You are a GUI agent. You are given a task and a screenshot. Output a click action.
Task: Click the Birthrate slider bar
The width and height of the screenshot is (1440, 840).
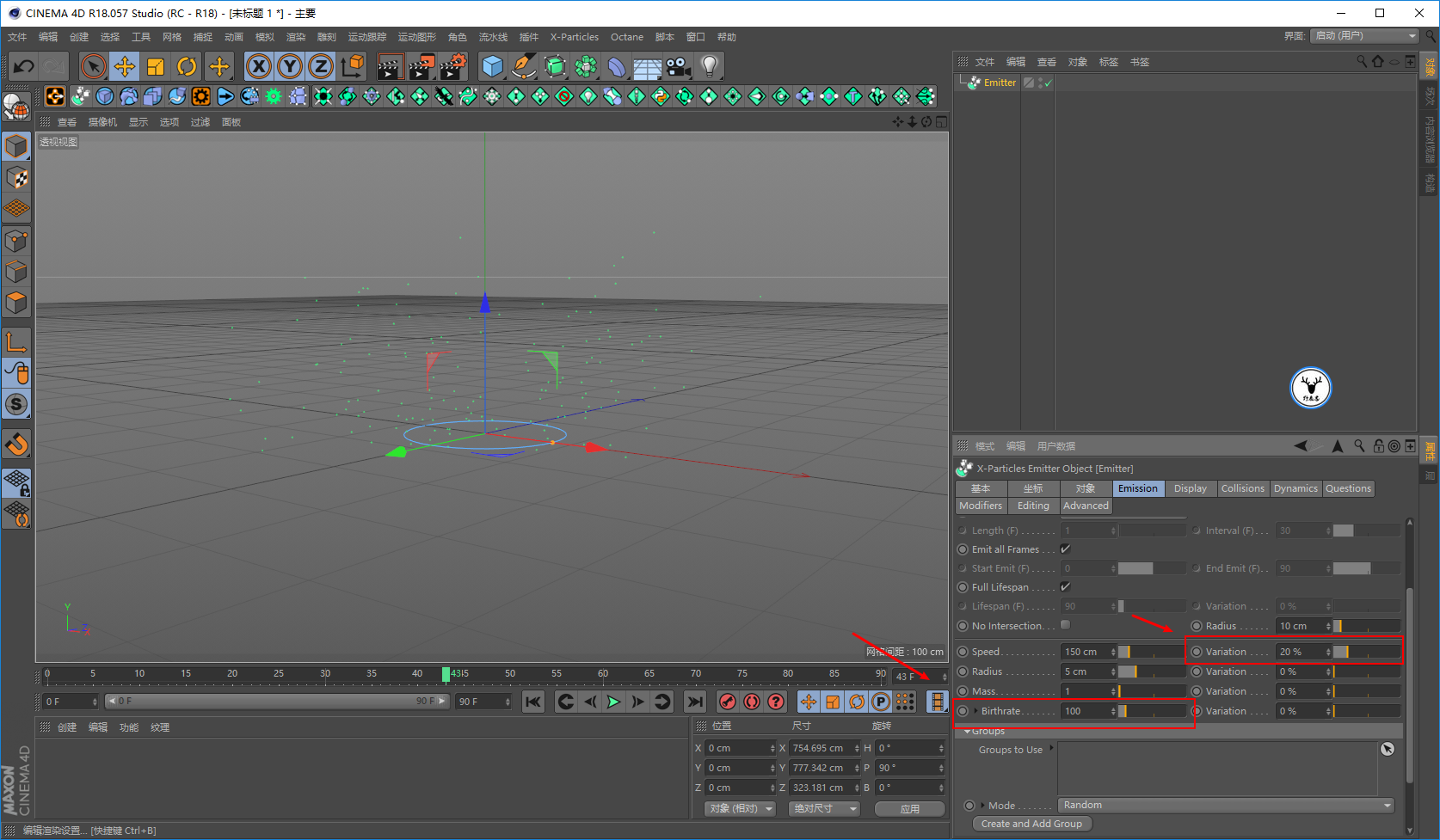[x=1152, y=711]
